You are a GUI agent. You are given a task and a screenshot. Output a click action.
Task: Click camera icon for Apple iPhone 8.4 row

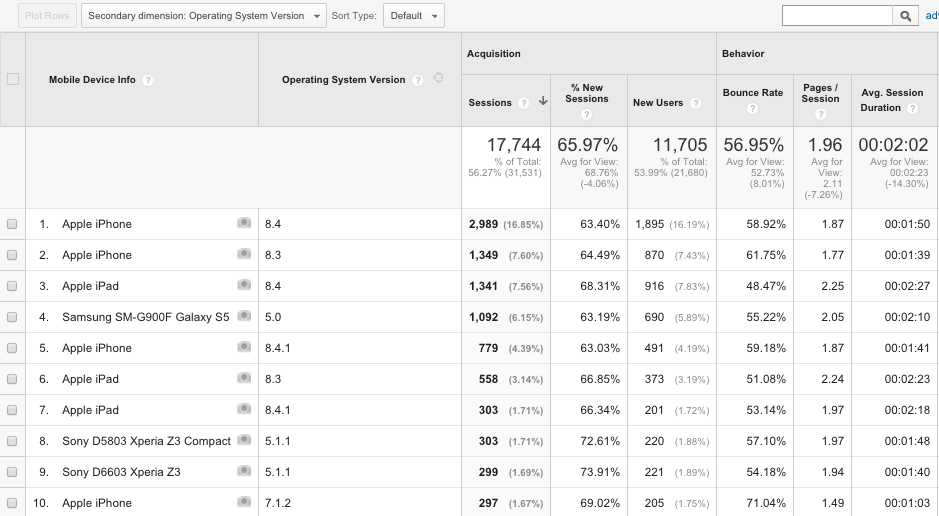point(244,223)
